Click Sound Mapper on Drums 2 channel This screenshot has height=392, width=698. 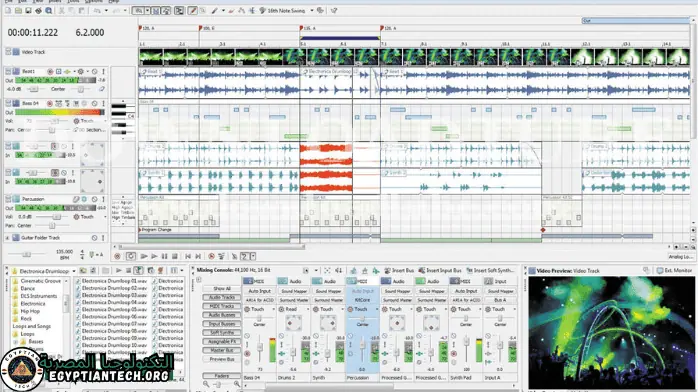[294, 291]
